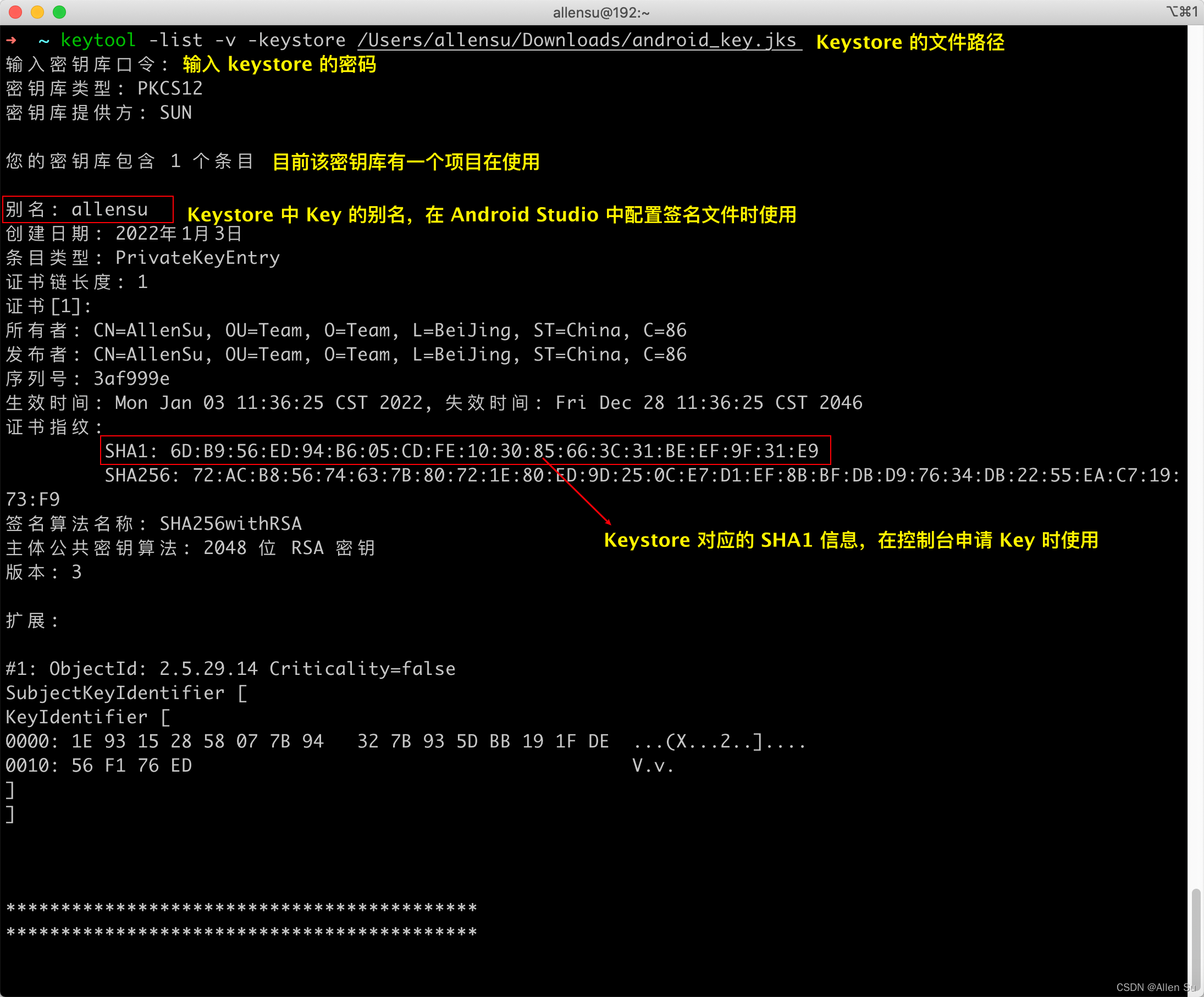This screenshot has width=1204, height=997.
Task: Click the entry type PrivateKeyEntry
Action: (197, 258)
